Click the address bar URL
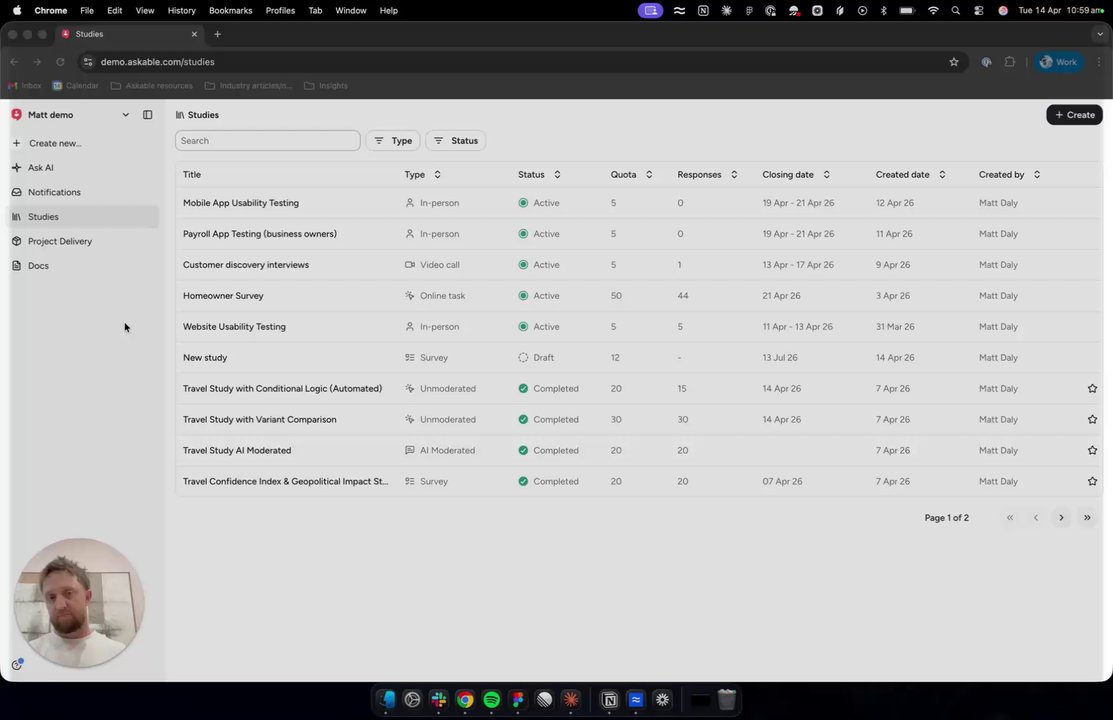1113x720 pixels. point(157,62)
